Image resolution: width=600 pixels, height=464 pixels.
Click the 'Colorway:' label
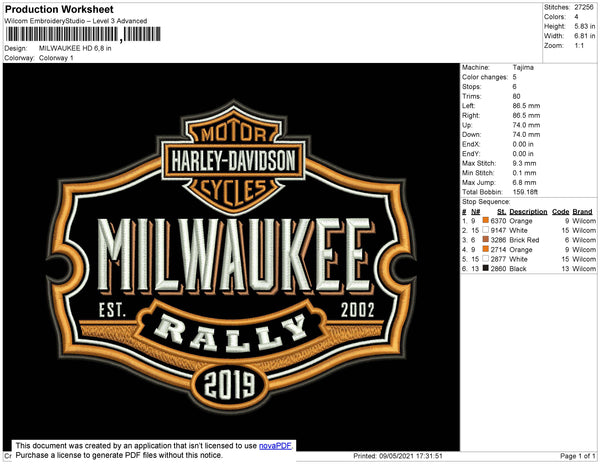[x=19, y=58]
